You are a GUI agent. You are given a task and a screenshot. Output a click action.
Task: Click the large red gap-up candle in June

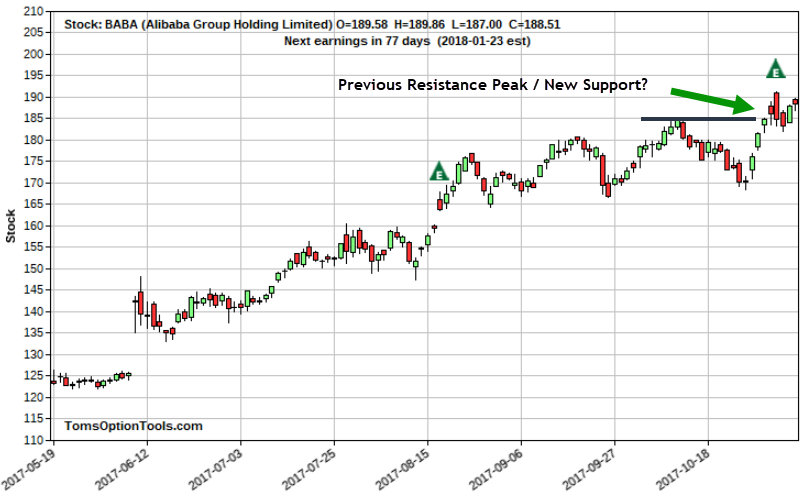click(x=141, y=303)
